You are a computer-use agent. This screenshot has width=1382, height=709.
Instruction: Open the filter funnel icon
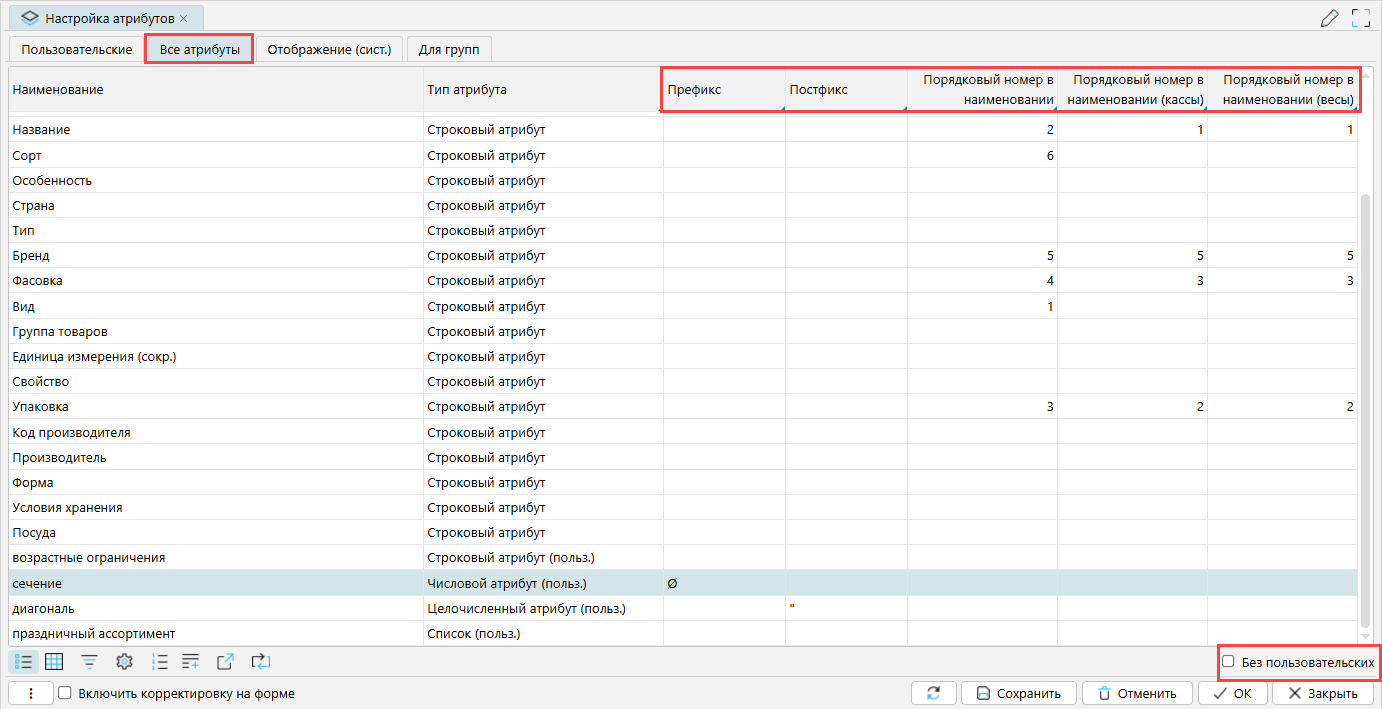tap(90, 661)
